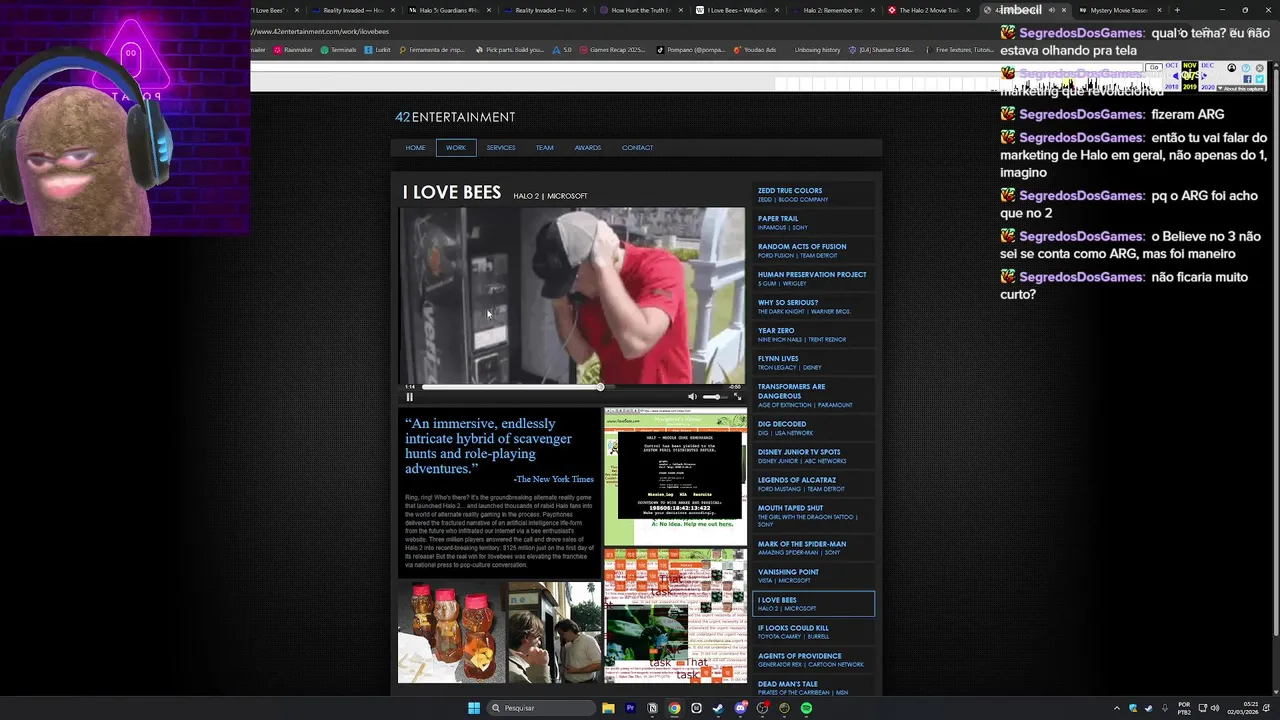Screen dimensions: 1280x720
Task: Enter fullscreen mode on the video player
Action: (x=738, y=397)
